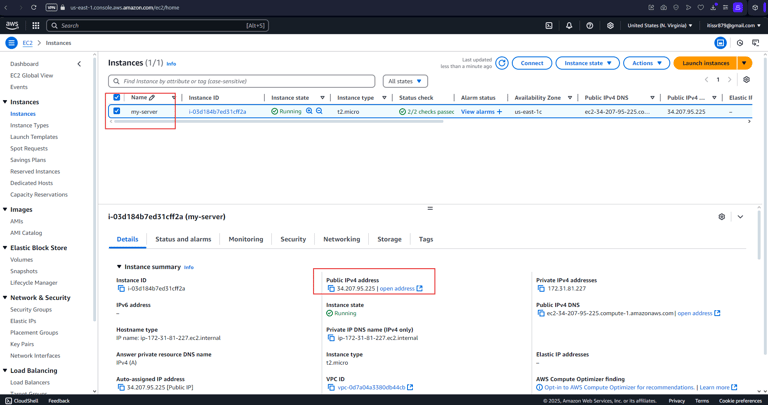This screenshot has width=768, height=405.
Task: Open CloudShell from the top navigation bar
Action: (549, 25)
